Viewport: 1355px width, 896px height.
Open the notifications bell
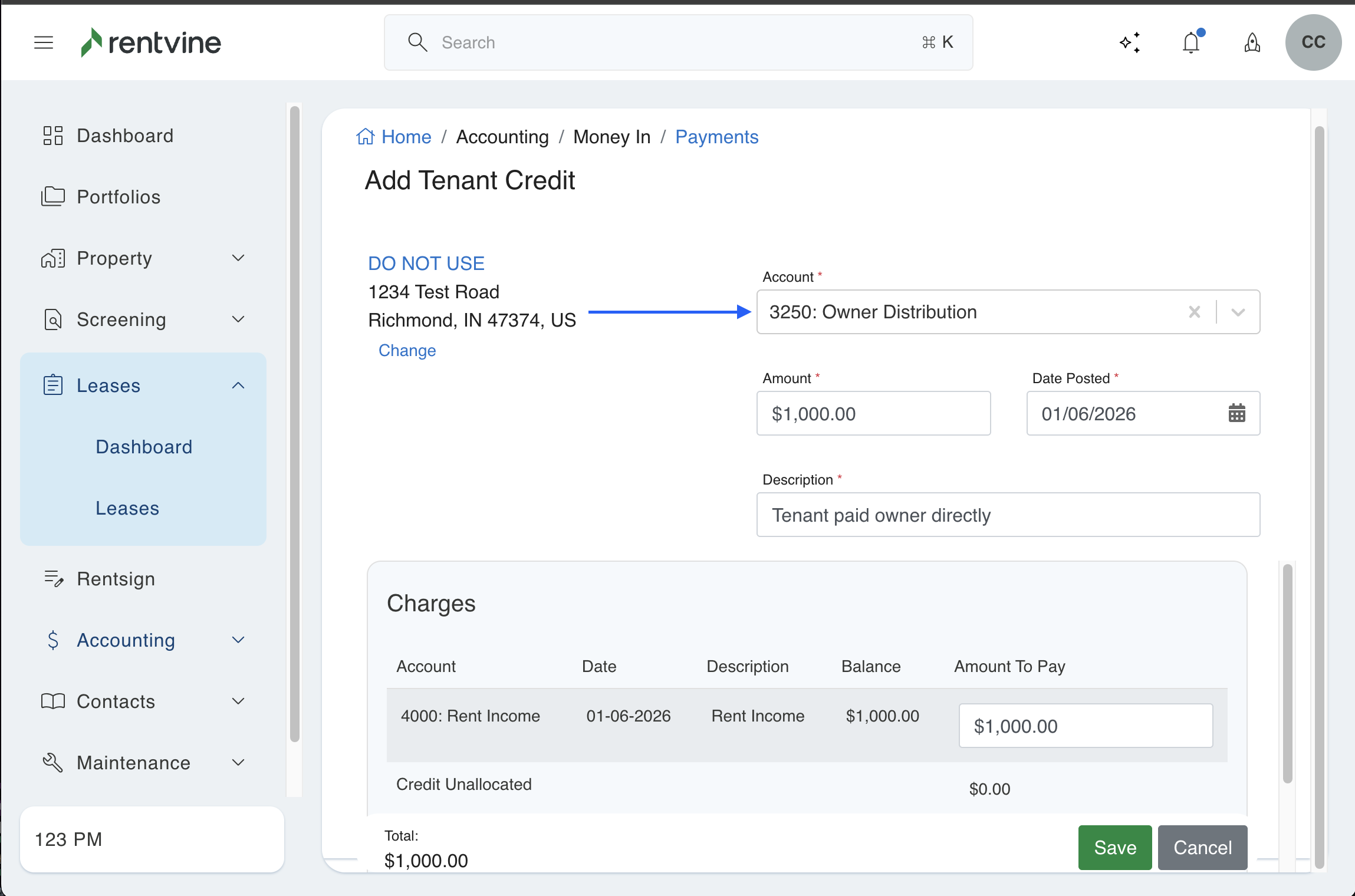click(1191, 42)
